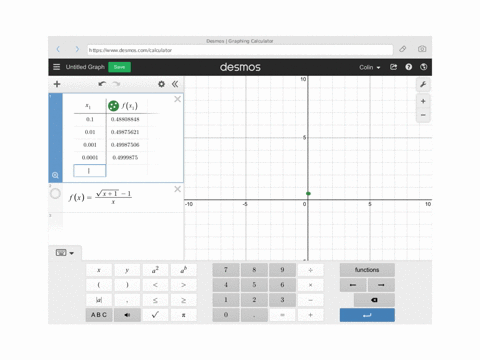Screen dimensions: 480x360
Task: Click the empty table input cell
Action: [90, 171]
